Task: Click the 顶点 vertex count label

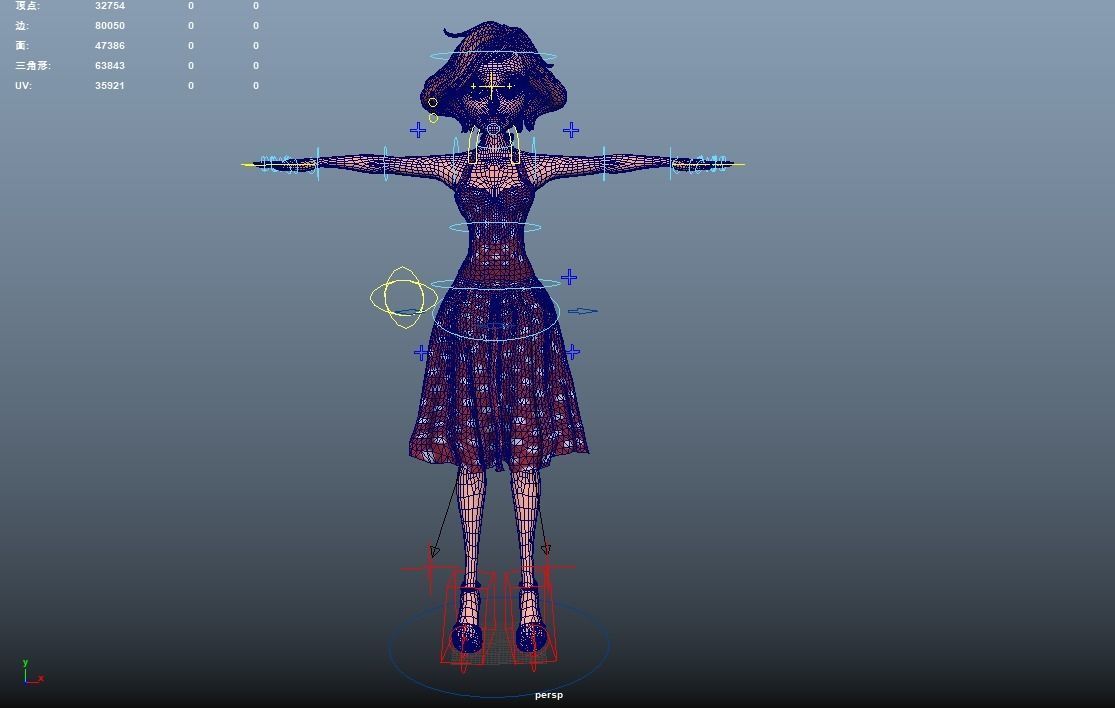Action: pyautogui.click(x=28, y=6)
